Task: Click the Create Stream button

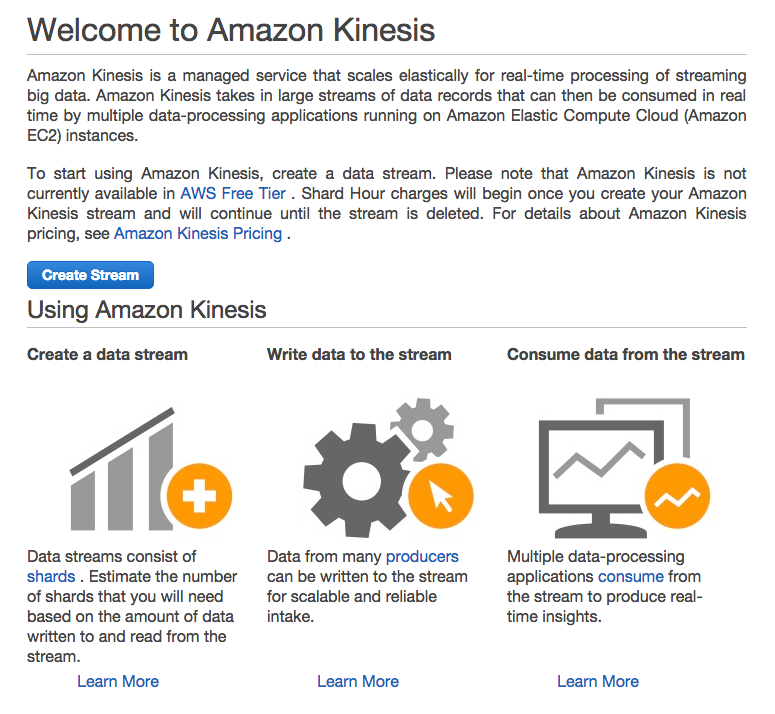Action: (x=90, y=275)
